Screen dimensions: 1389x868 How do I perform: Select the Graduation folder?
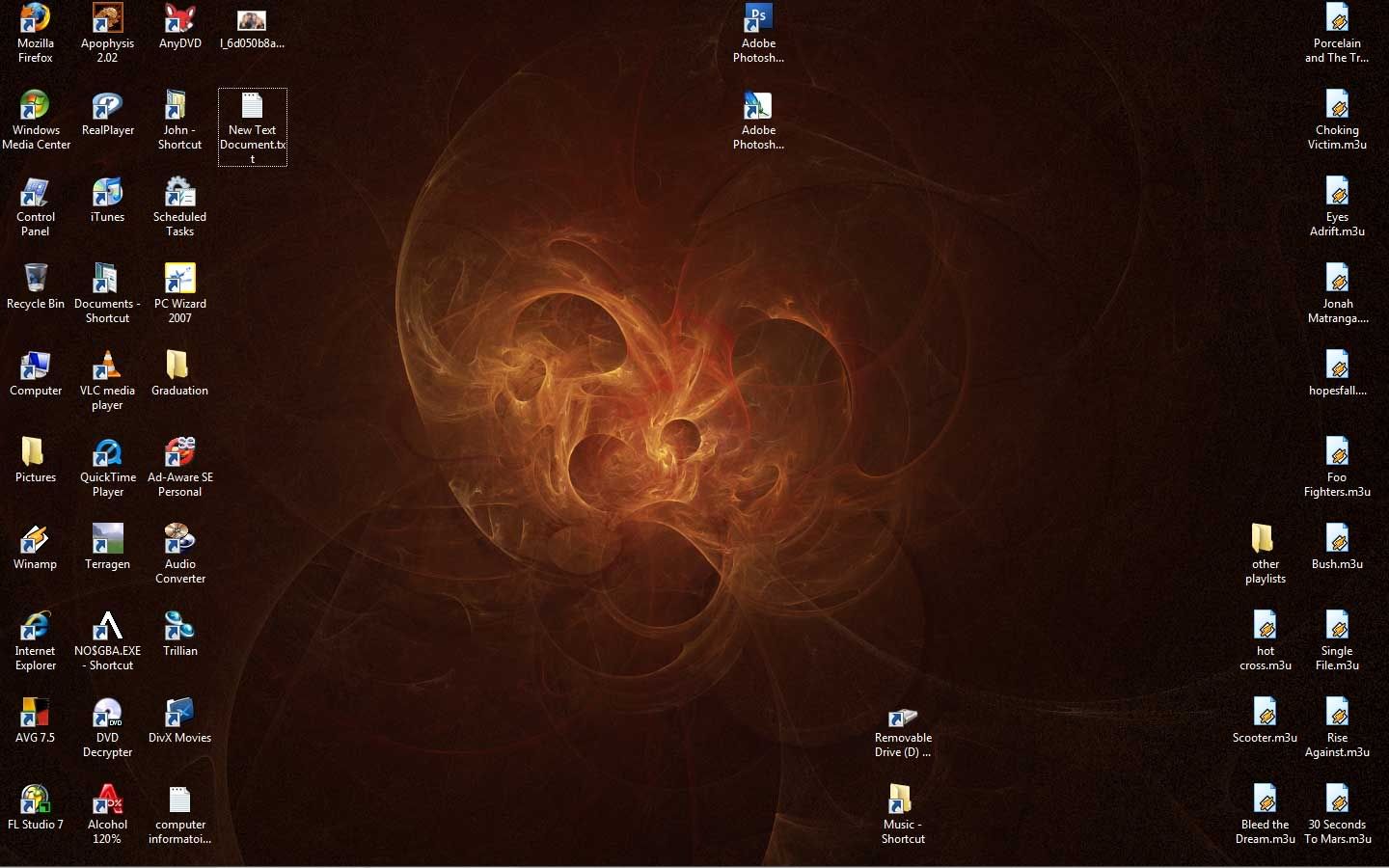[x=177, y=366]
